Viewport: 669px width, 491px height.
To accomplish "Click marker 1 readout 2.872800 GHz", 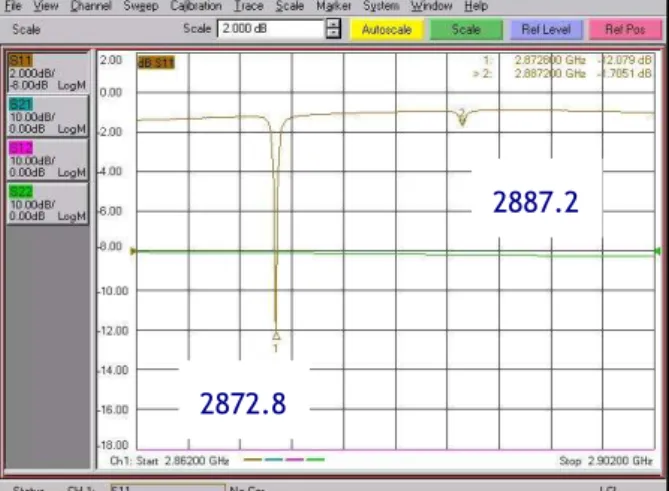I will (550, 60).
